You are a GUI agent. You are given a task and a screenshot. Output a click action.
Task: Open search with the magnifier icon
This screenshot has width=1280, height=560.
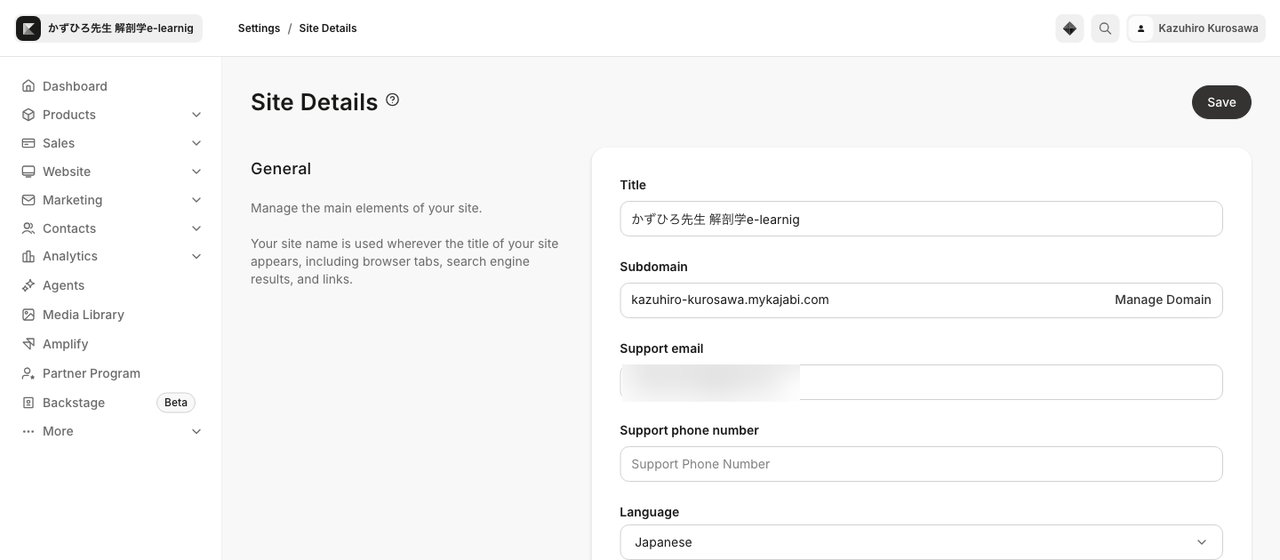pos(1105,28)
